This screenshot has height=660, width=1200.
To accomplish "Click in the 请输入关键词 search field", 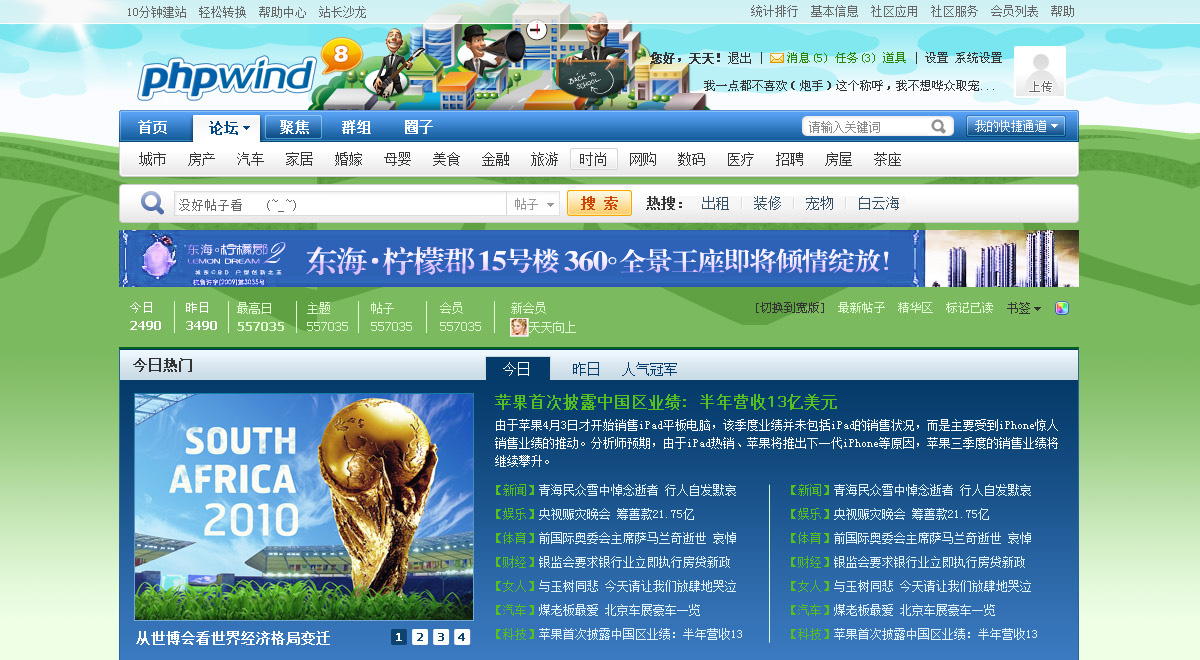I will pyautogui.click(x=866, y=127).
